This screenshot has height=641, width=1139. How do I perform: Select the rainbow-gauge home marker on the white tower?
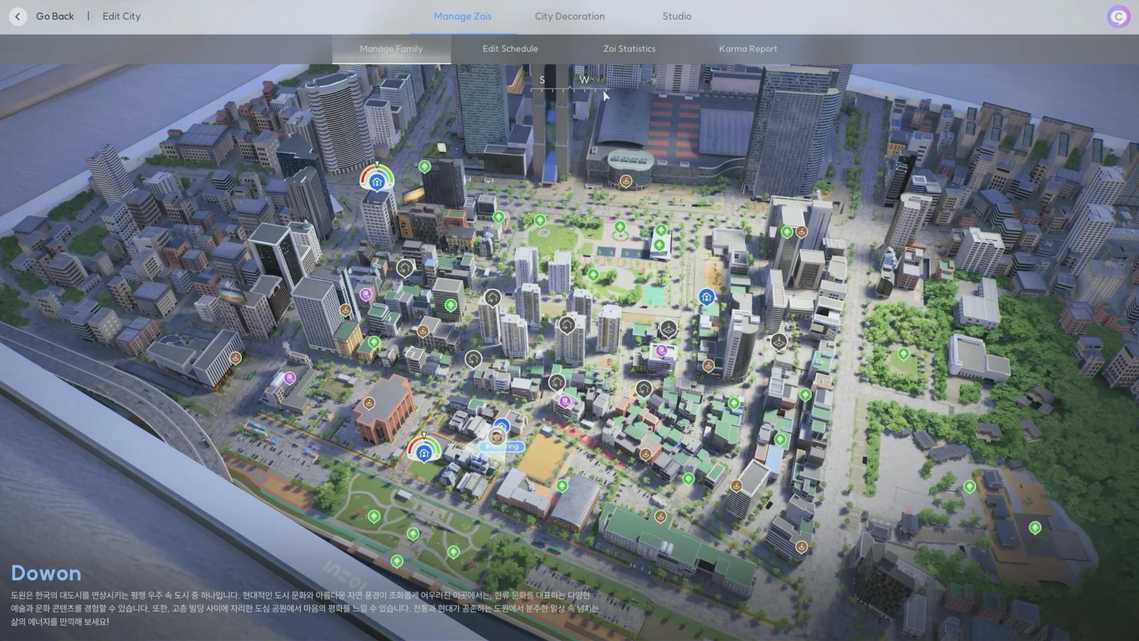(376, 180)
